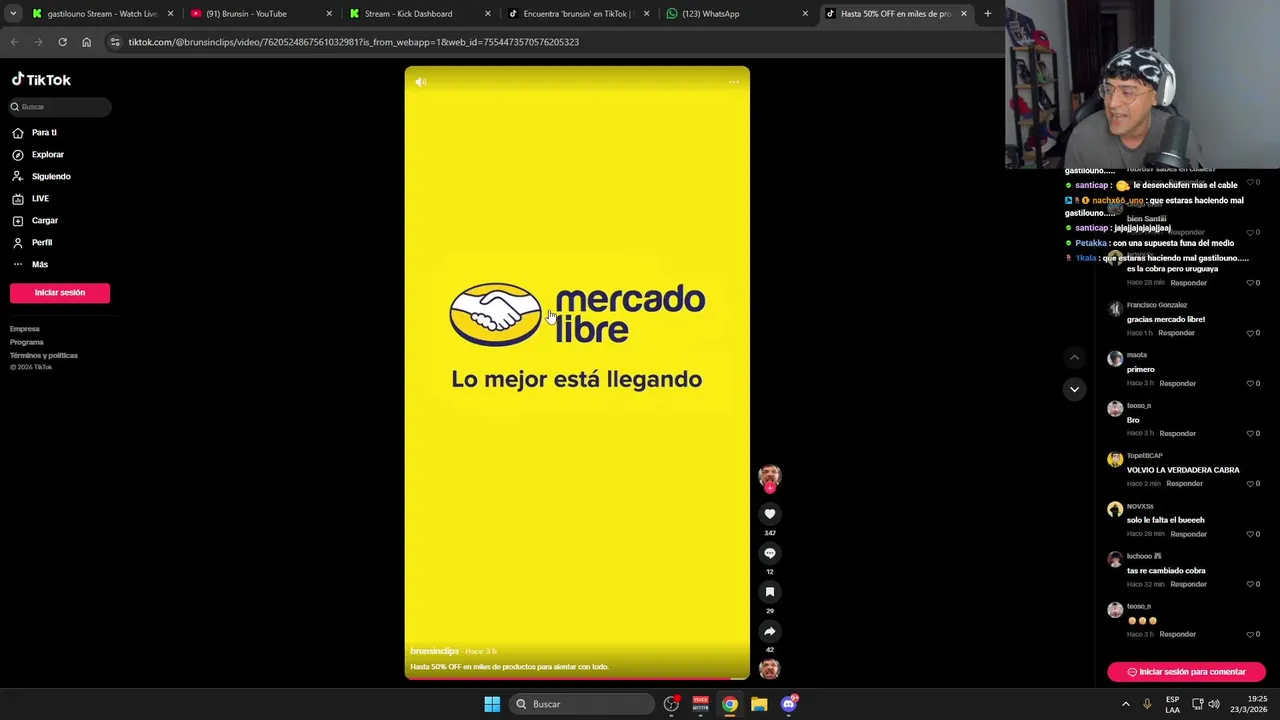Image resolution: width=1280 pixels, height=720 pixels.
Task: Click Iniciar sesión para comentar button
Action: (x=1186, y=672)
